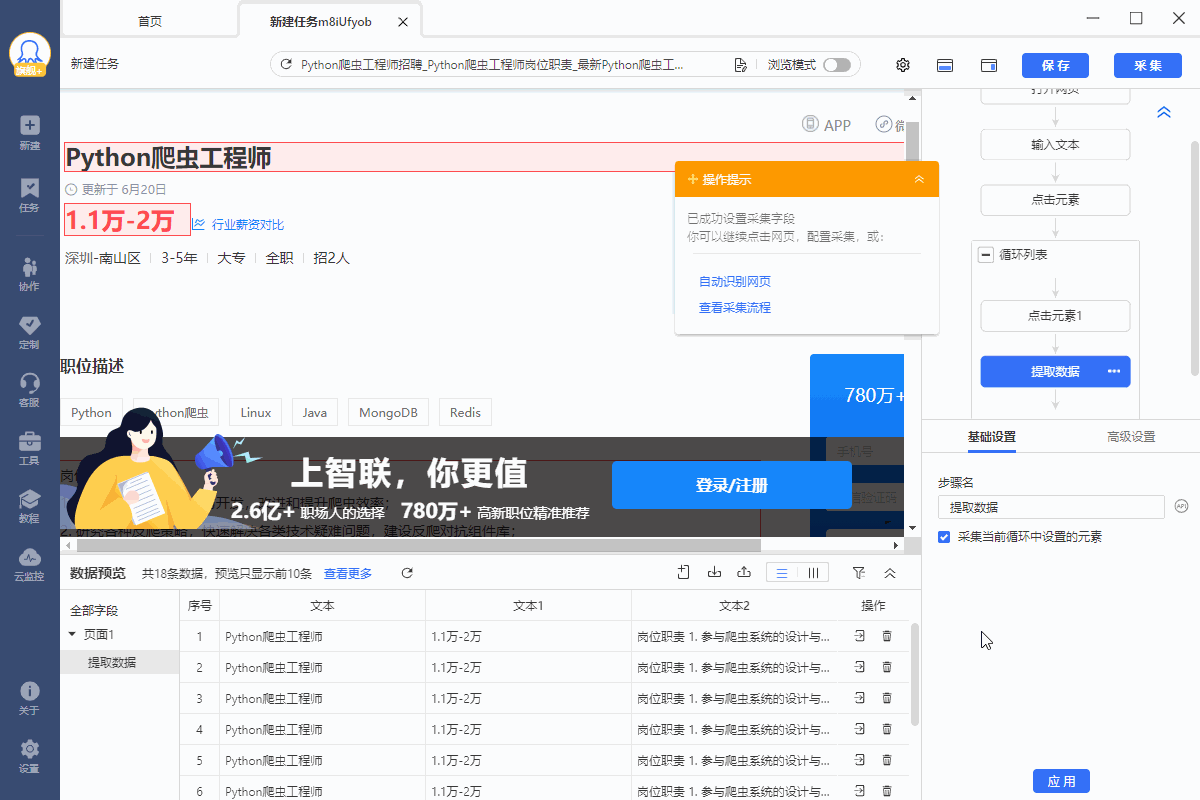This screenshot has height=800, width=1200.
Task: Click the 采集 collect button
Action: tap(1147, 65)
